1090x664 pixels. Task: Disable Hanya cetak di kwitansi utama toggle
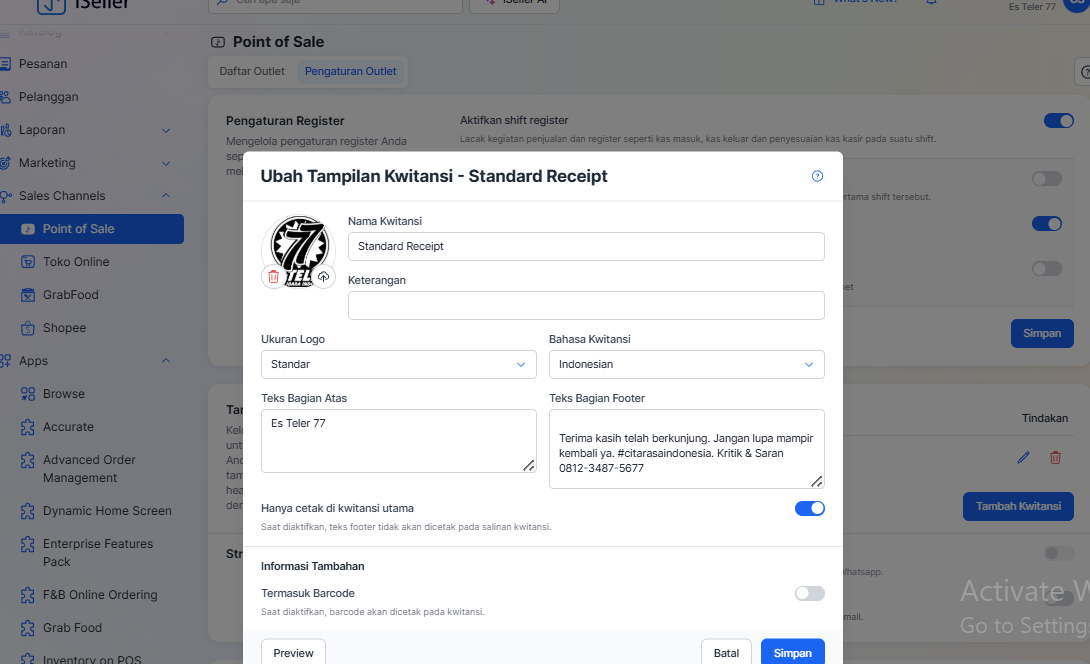pyautogui.click(x=809, y=508)
